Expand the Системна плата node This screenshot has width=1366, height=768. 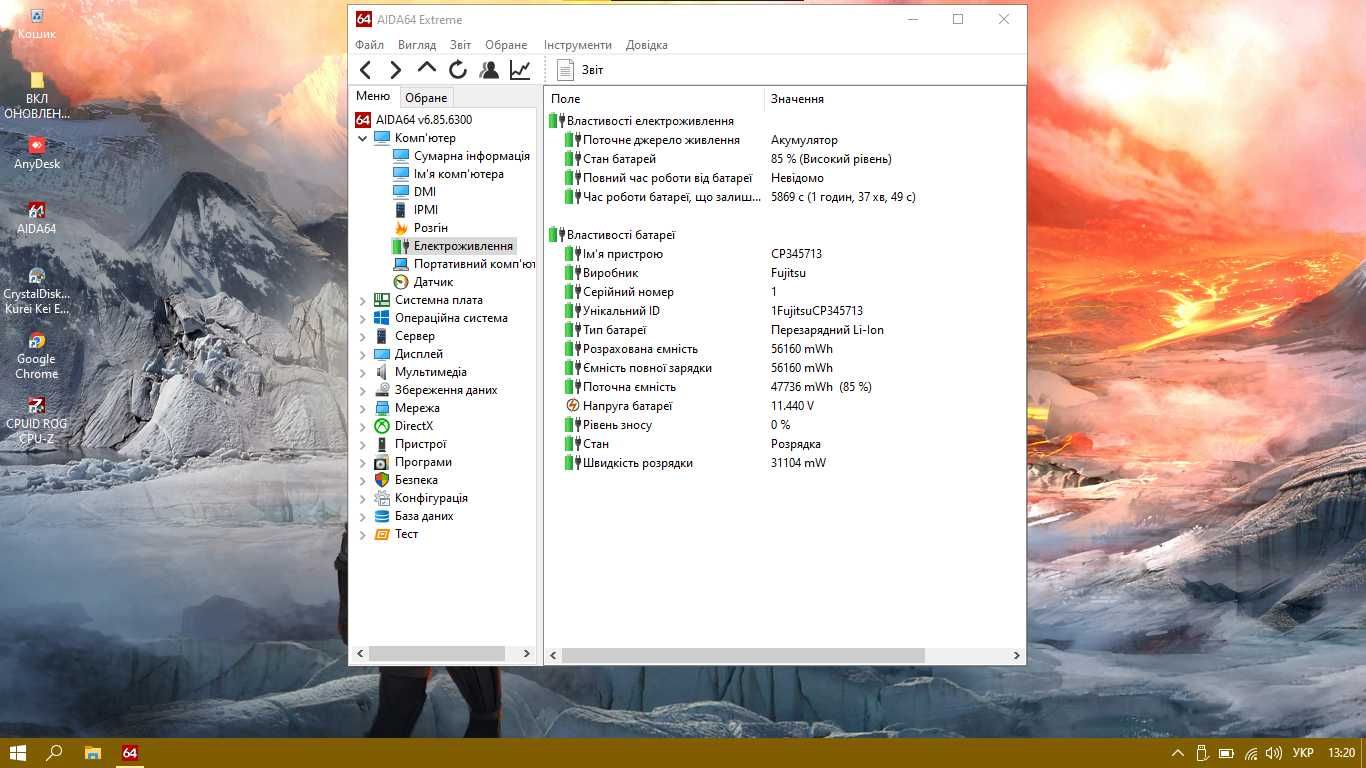[x=363, y=300]
